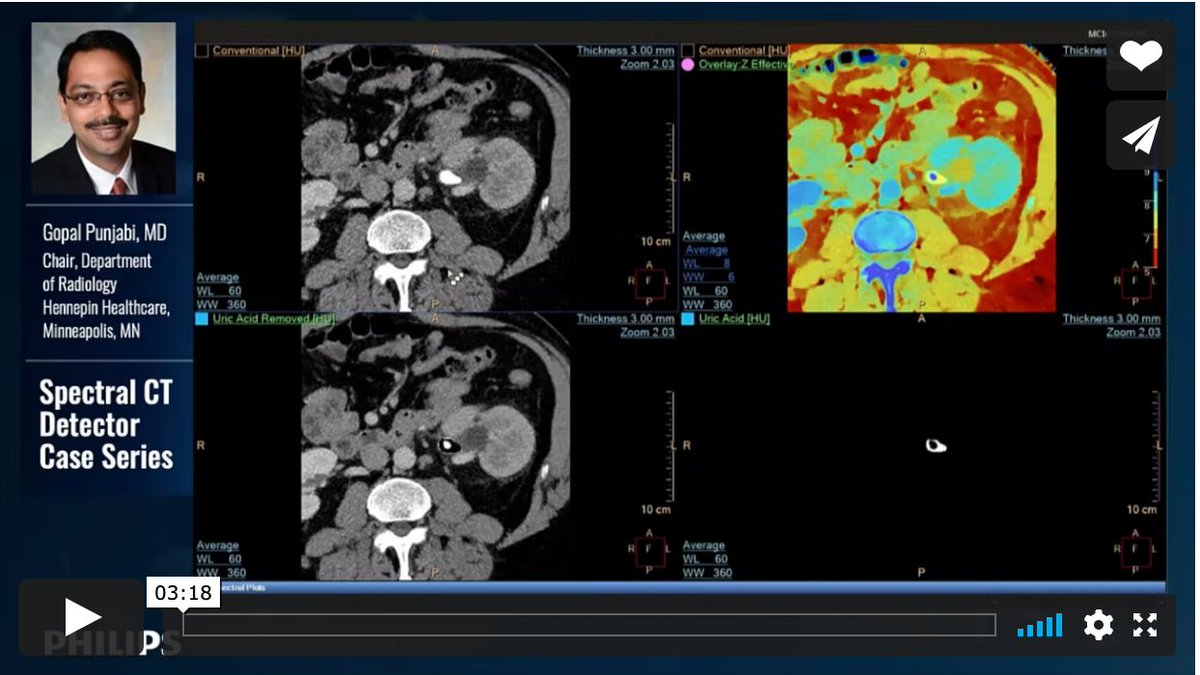The height and width of the screenshot is (675, 1200).
Task: Click the presenter photo of Gopal Punjabi
Action: pyautogui.click(x=104, y=108)
